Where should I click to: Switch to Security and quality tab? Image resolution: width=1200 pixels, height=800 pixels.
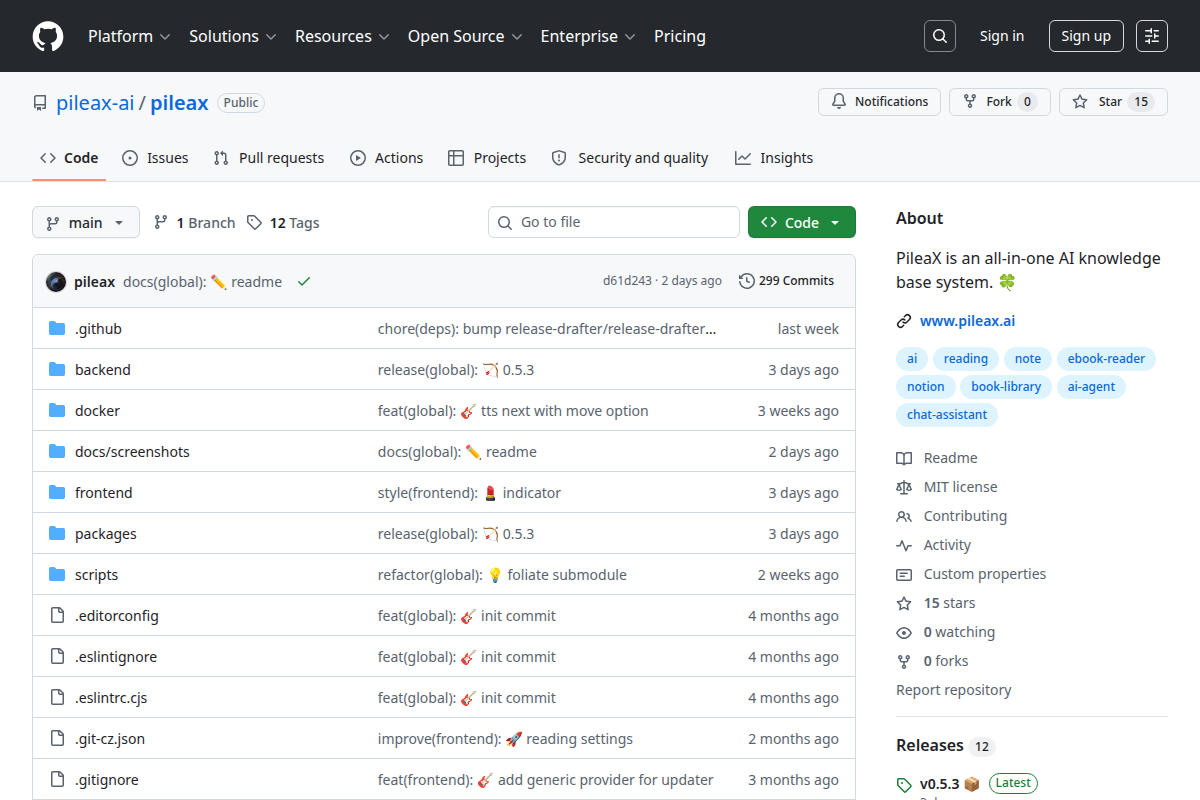630,158
